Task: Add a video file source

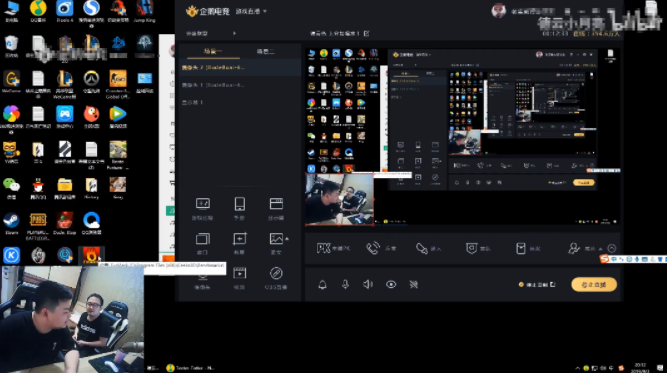Action: coord(239,278)
